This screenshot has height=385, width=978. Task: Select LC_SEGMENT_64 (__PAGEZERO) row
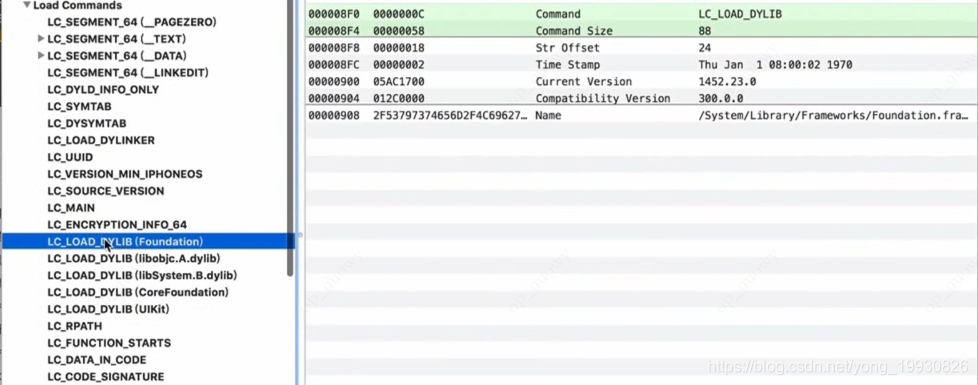click(132, 22)
